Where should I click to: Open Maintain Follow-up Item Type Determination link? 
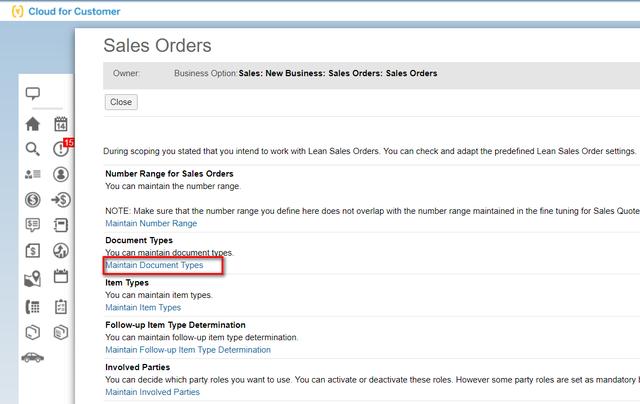(x=188, y=350)
